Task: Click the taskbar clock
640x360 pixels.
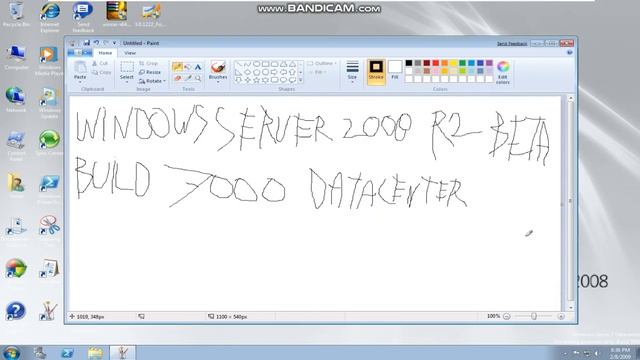Action: (620, 353)
